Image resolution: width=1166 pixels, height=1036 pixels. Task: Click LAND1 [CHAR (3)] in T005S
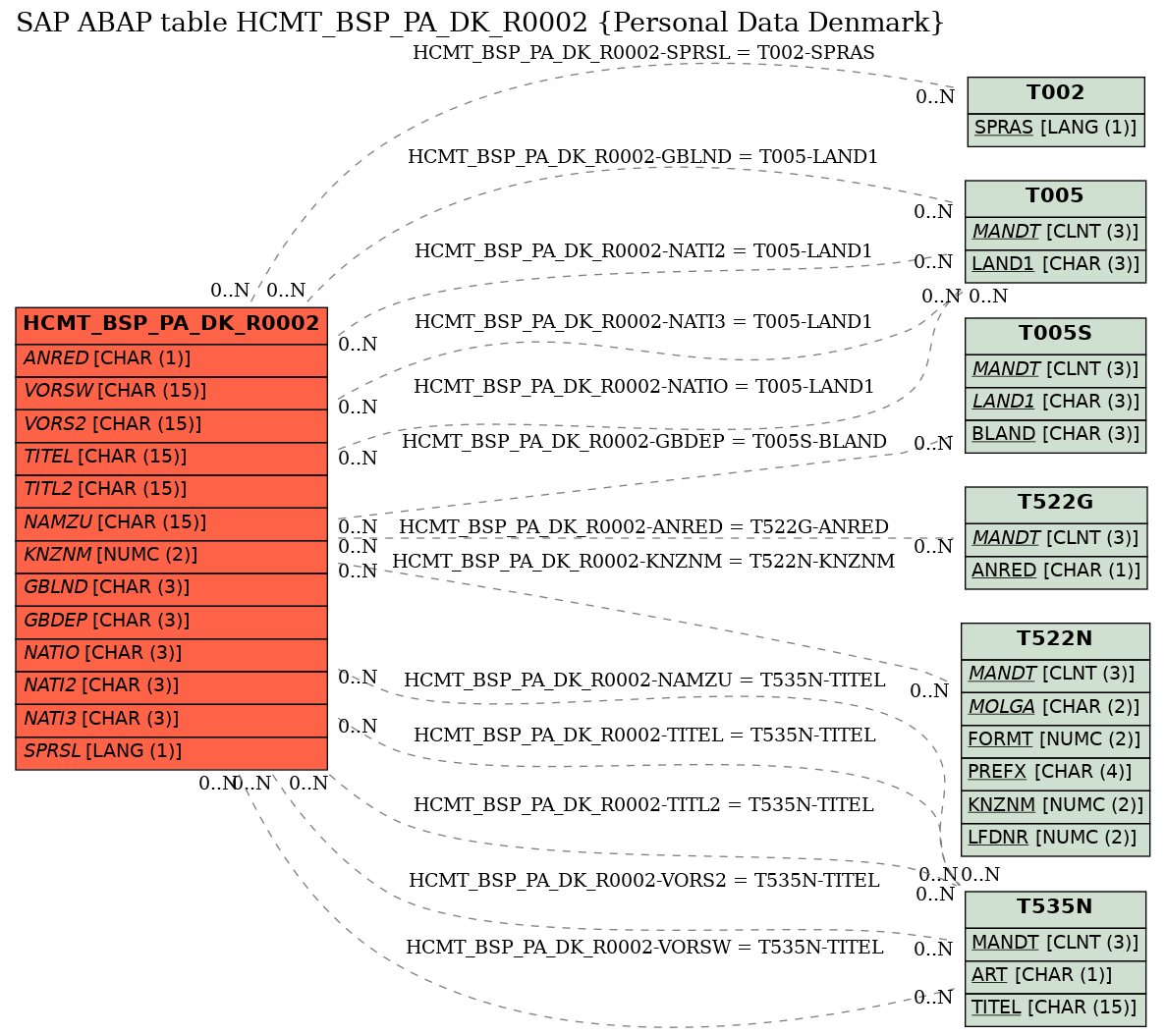coord(1055,404)
